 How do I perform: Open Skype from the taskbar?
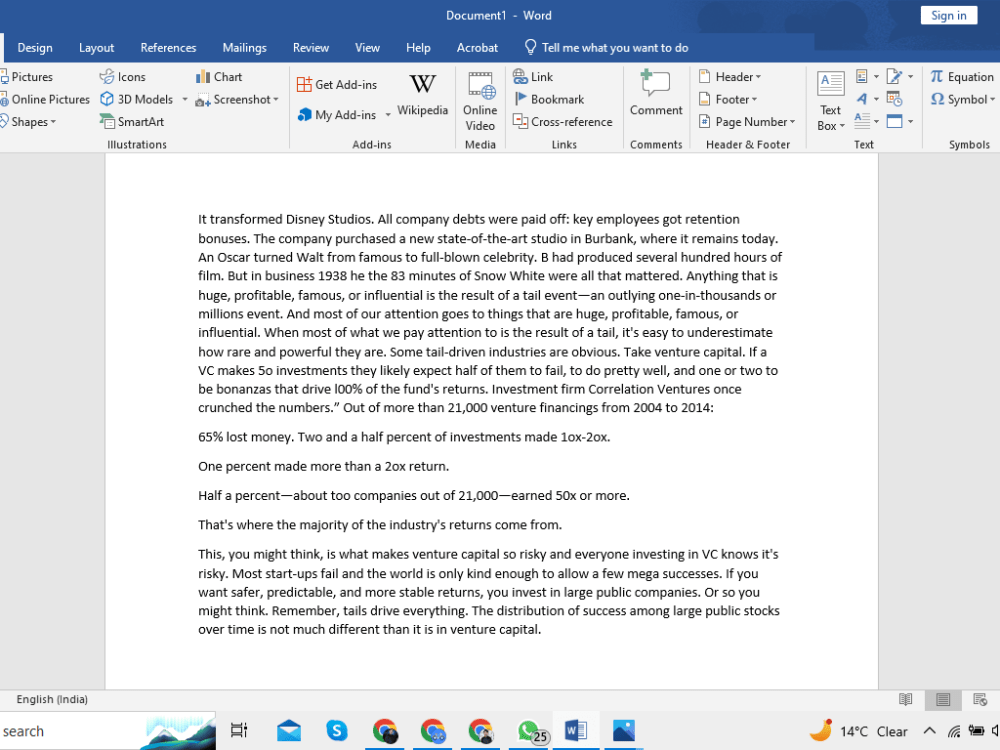click(x=337, y=731)
